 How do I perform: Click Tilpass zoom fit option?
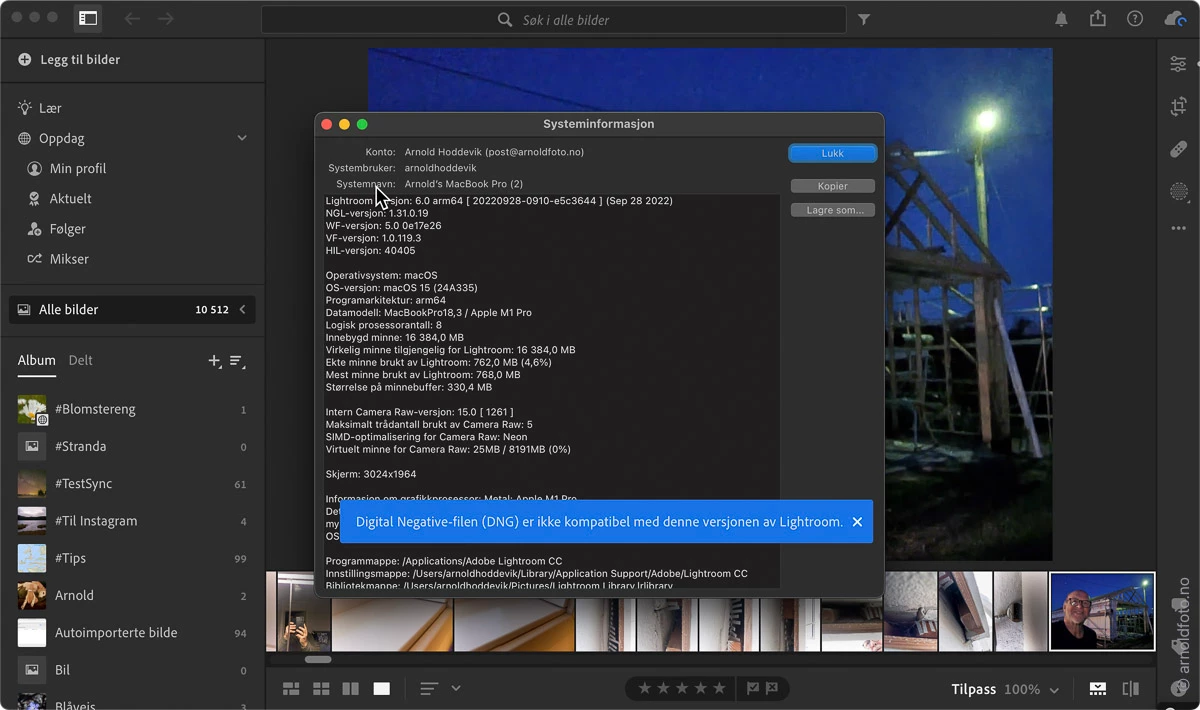point(974,689)
